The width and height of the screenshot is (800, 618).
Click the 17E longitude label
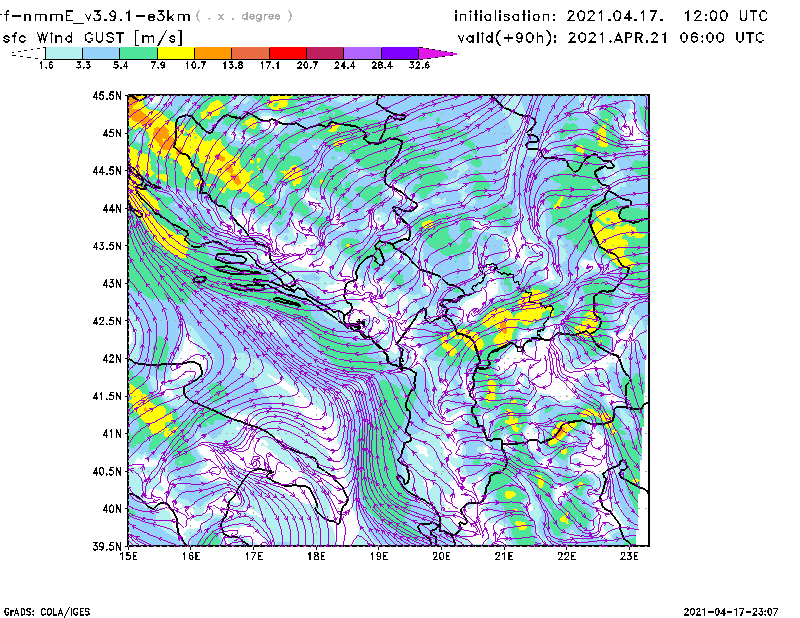click(x=254, y=556)
